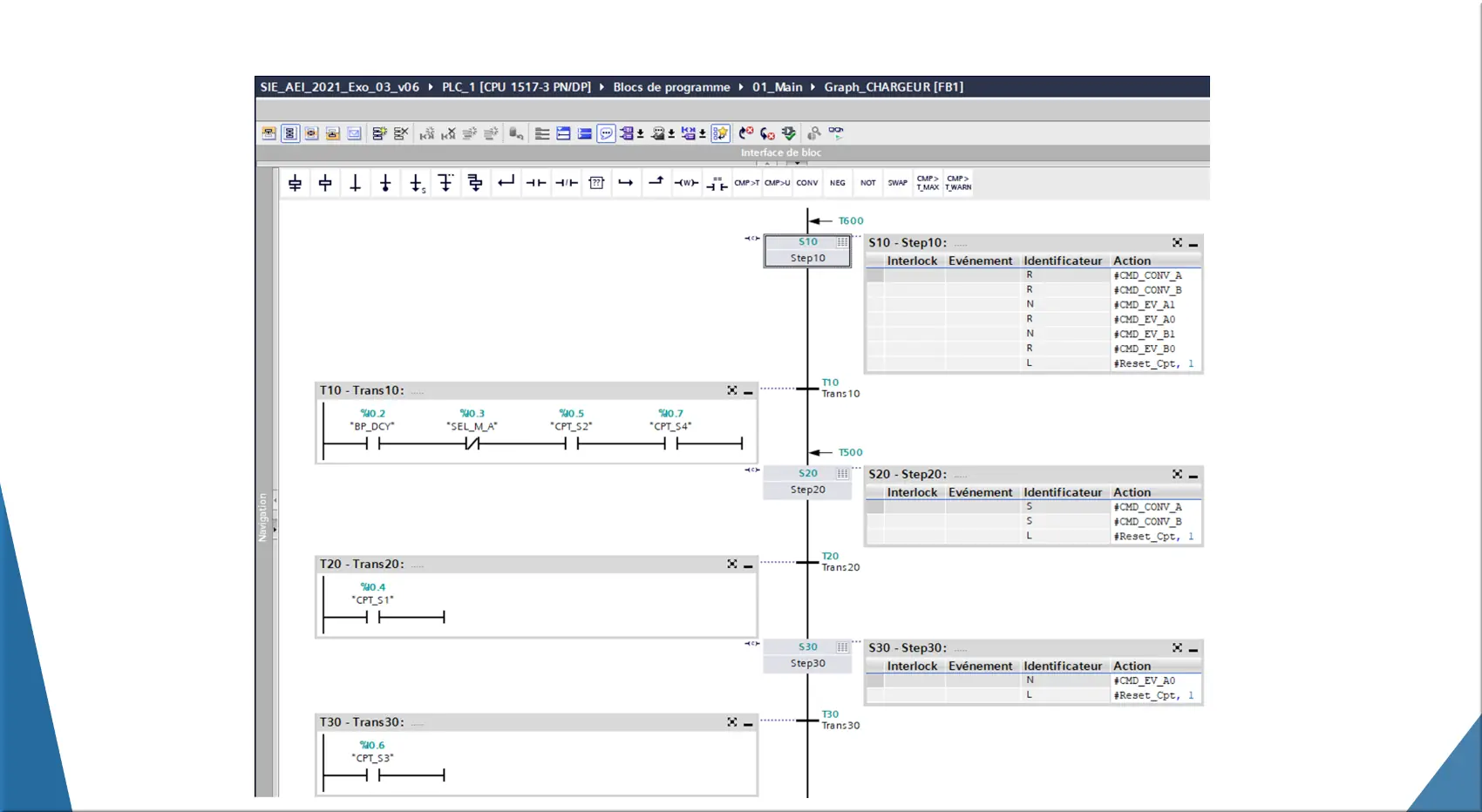Image resolution: width=1482 pixels, height=812 pixels.
Task: Click the open LAD branch arrow
Action: click(x=626, y=183)
